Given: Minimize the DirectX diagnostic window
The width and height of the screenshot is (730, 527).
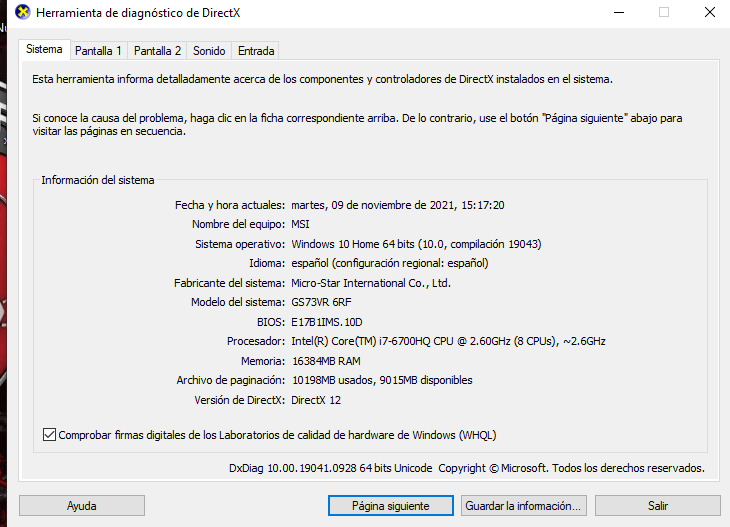Looking at the screenshot, I should point(619,13).
